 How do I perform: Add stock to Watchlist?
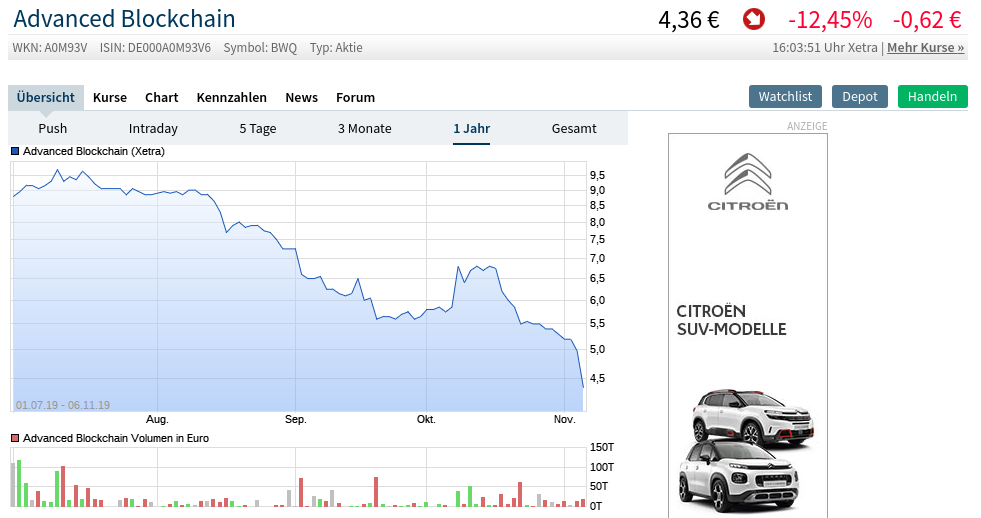click(785, 96)
